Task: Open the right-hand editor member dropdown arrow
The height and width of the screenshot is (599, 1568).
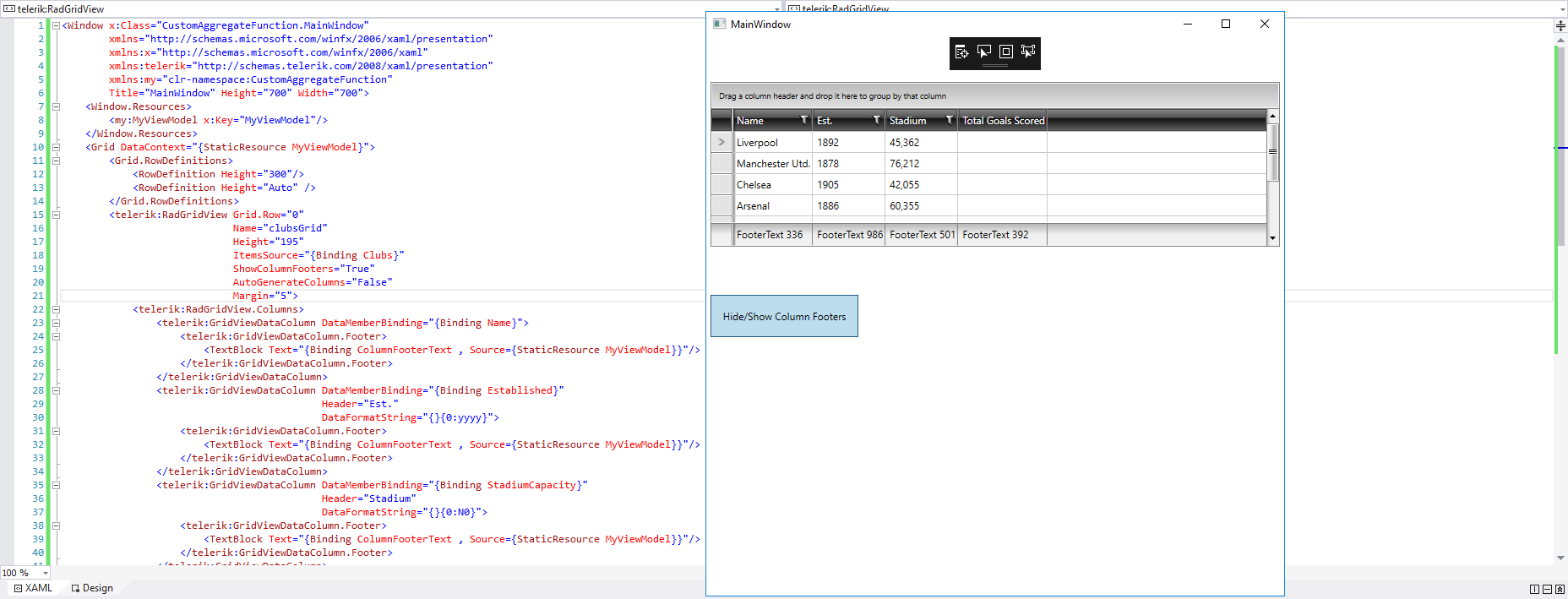Action: coord(1563,9)
